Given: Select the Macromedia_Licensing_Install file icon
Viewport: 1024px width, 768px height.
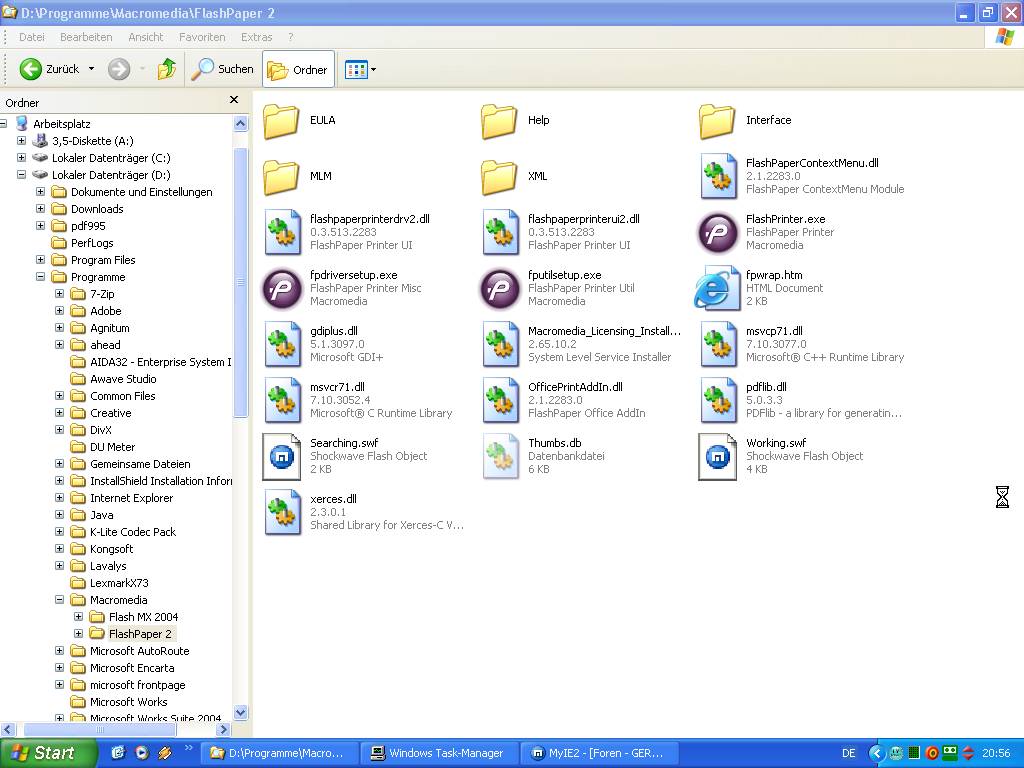Looking at the screenshot, I should (x=500, y=345).
